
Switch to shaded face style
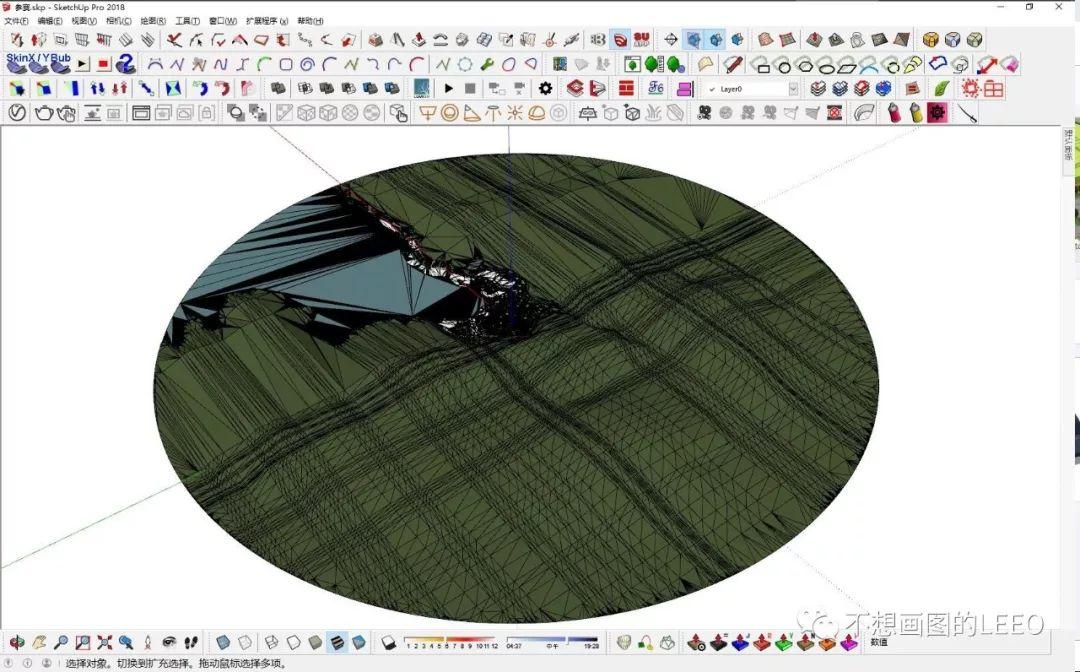pyautogui.click(x=315, y=643)
